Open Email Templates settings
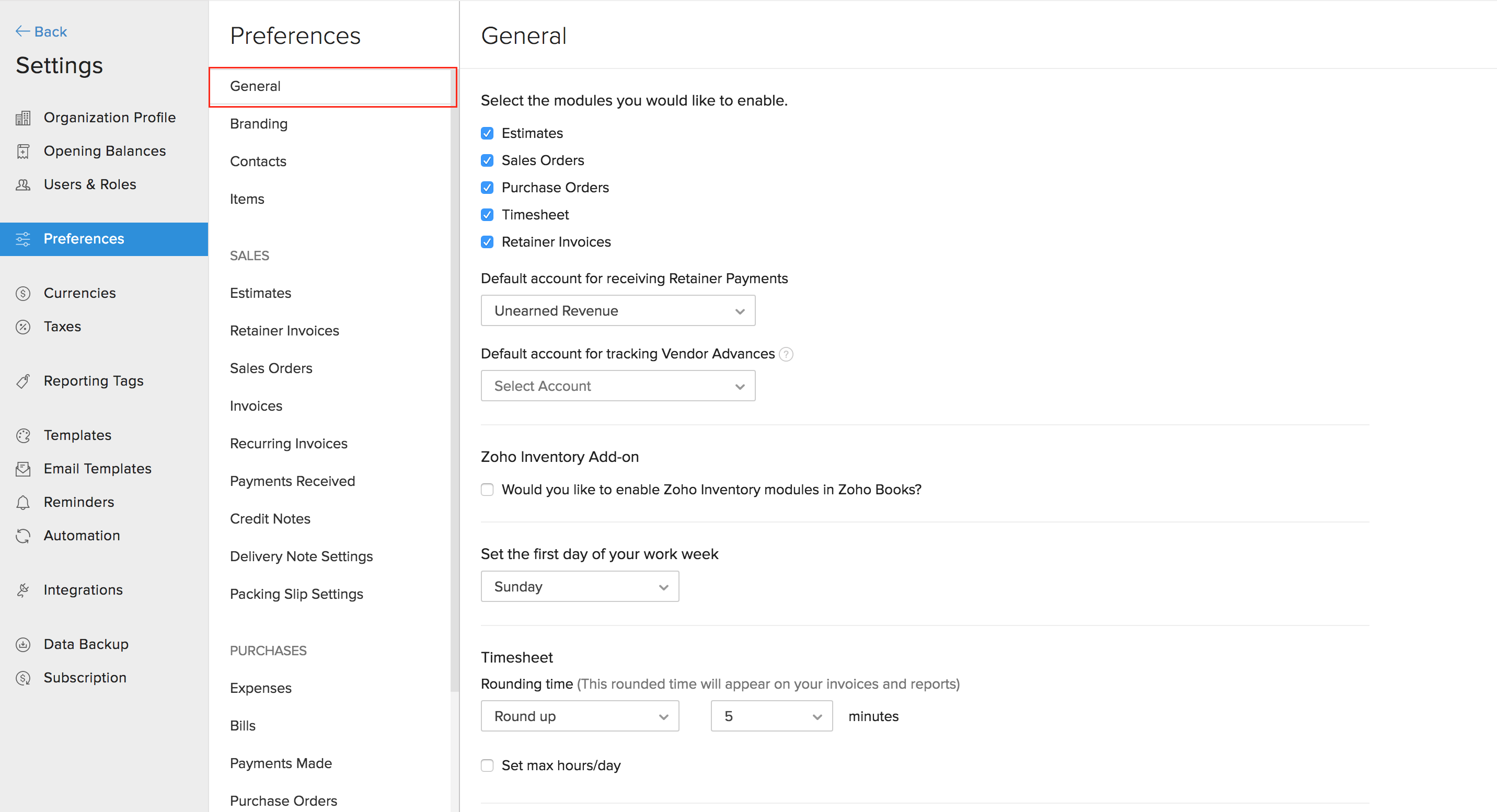The height and width of the screenshot is (812, 1497). pyautogui.click(x=97, y=469)
